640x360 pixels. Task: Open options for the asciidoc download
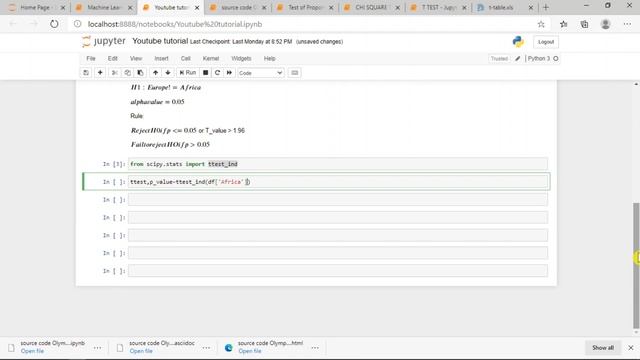(206, 348)
